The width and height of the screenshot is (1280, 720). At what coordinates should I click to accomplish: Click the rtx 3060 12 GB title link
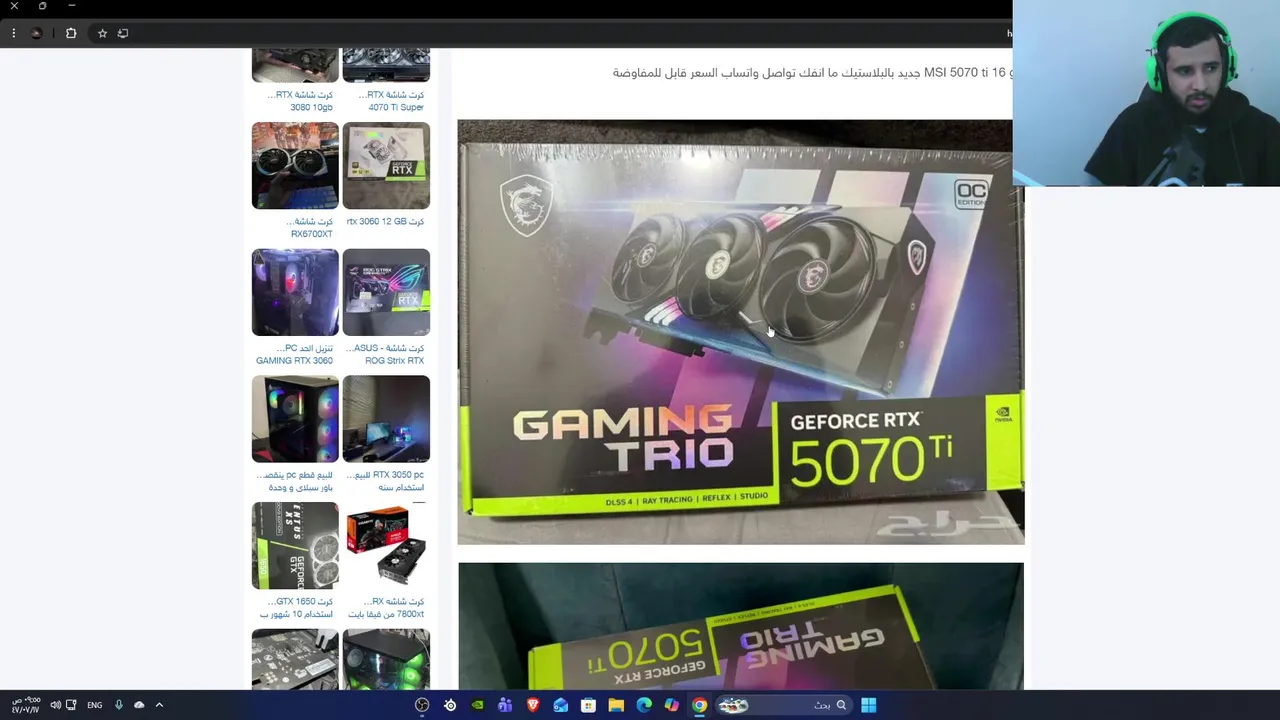click(x=385, y=221)
